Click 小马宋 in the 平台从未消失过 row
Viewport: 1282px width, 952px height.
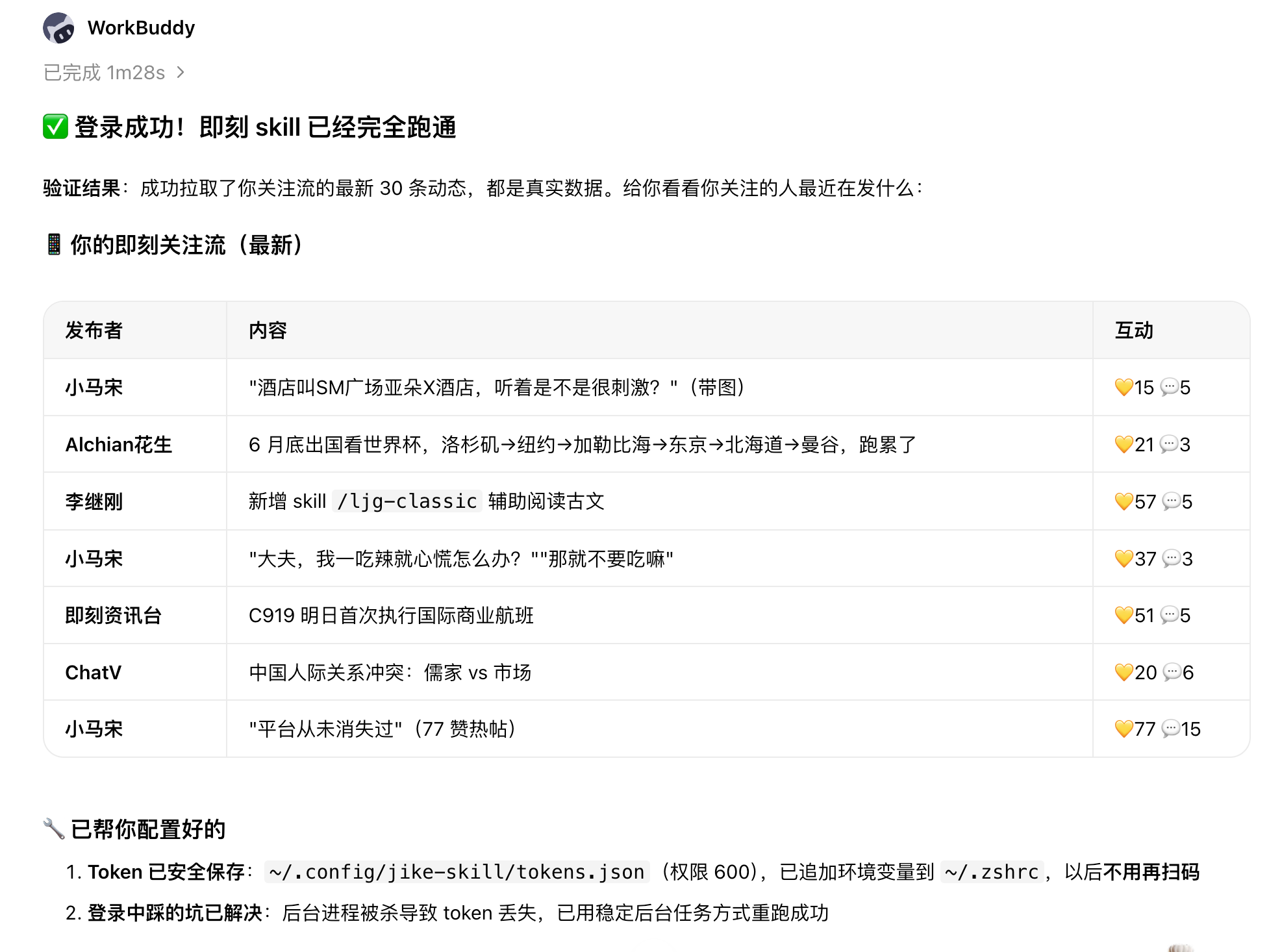(x=94, y=729)
